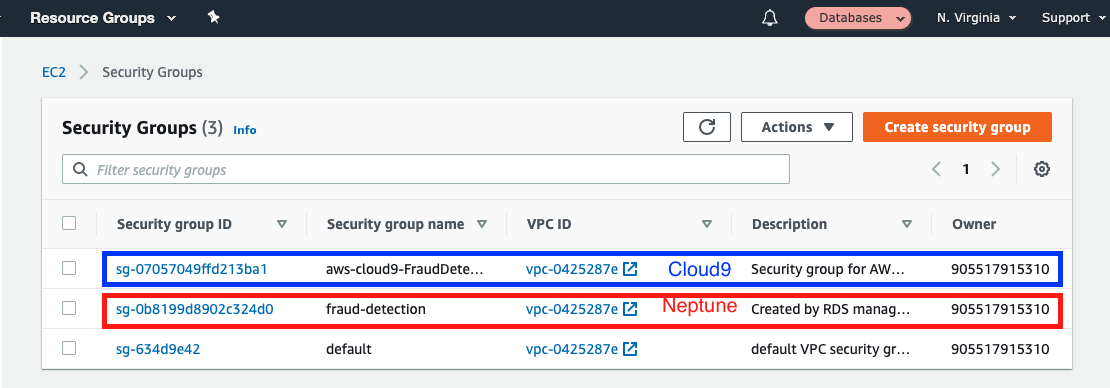Sort by VPC ID column arrow

click(x=706, y=224)
